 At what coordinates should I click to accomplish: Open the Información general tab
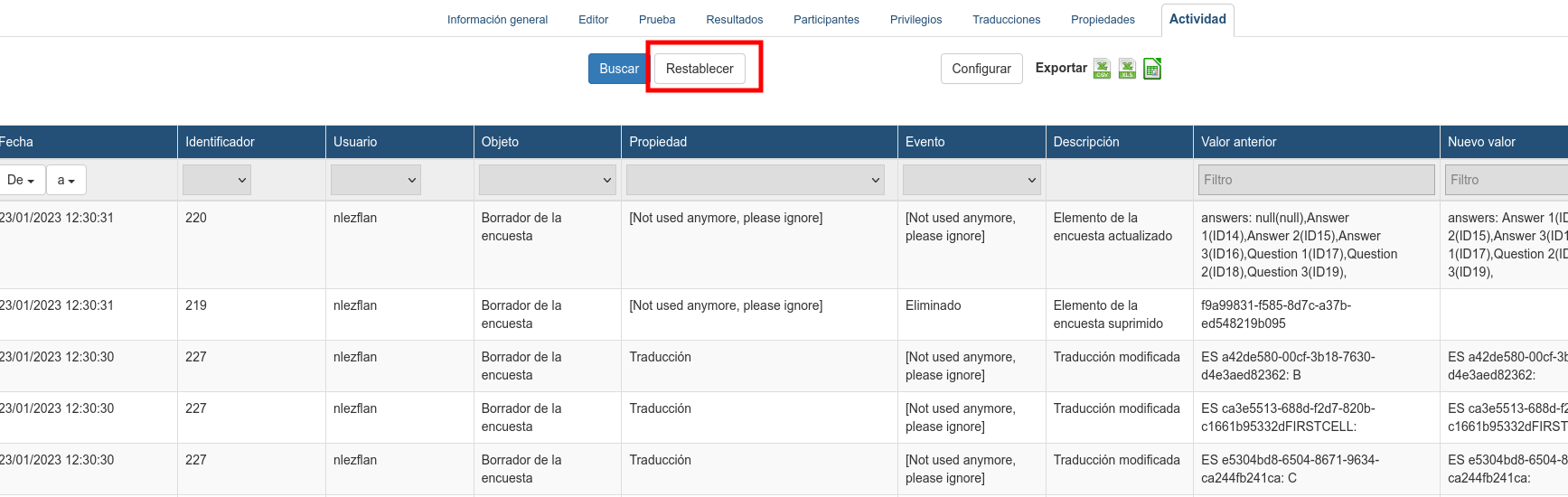[x=497, y=20]
